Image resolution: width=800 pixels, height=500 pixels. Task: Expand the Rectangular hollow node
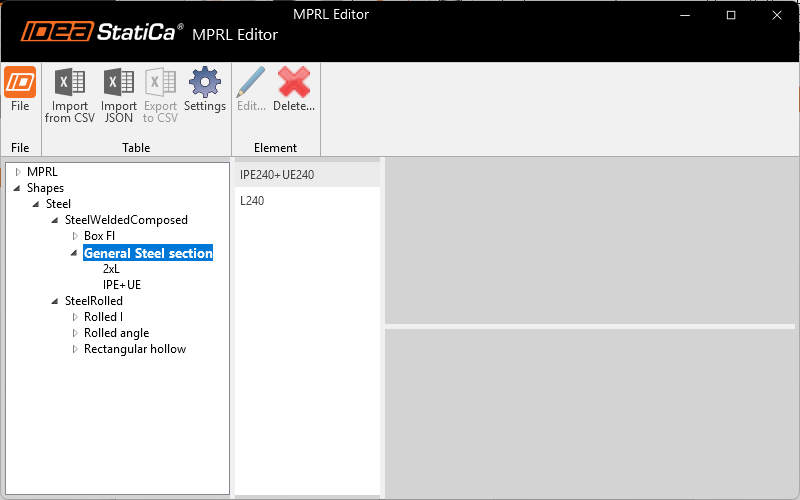(75, 349)
